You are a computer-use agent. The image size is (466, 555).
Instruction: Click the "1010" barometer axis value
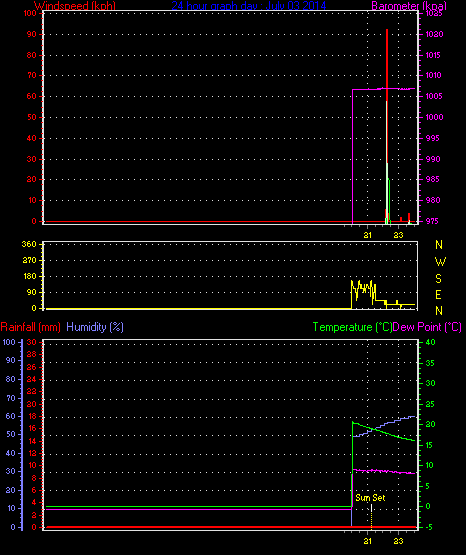[433, 75]
